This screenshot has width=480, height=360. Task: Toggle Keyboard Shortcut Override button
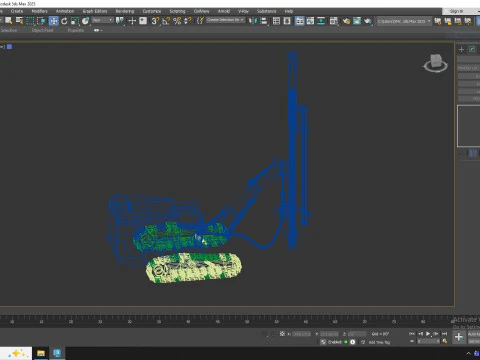tap(143, 21)
